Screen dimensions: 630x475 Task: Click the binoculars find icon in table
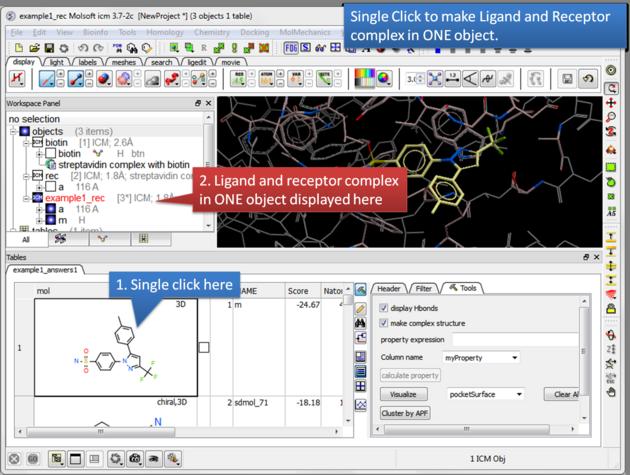pyautogui.click(x=361, y=323)
